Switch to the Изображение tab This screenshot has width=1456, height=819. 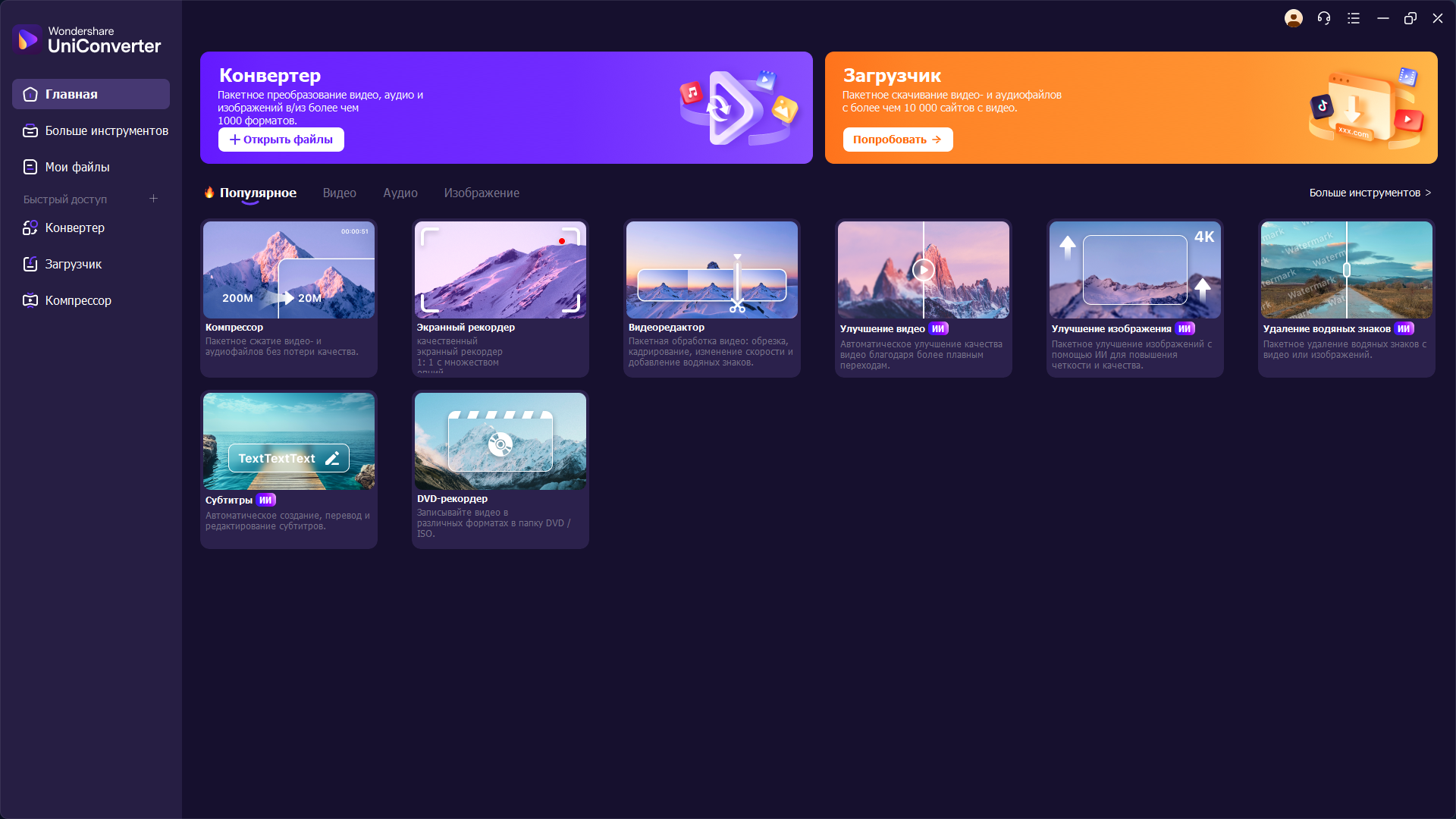coord(482,193)
